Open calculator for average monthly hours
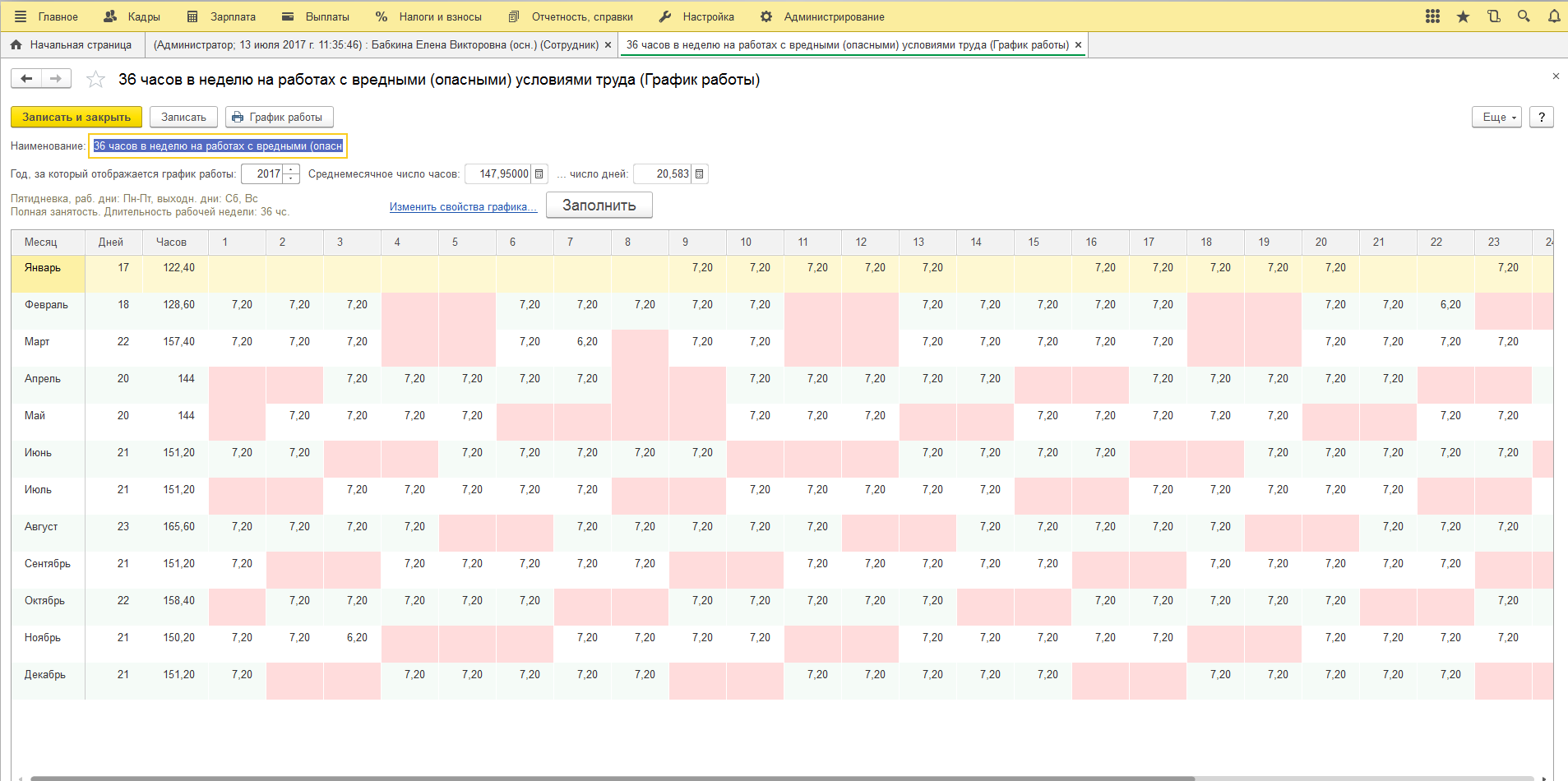The height and width of the screenshot is (781, 1568). pyautogui.click(x=539, y=174)
